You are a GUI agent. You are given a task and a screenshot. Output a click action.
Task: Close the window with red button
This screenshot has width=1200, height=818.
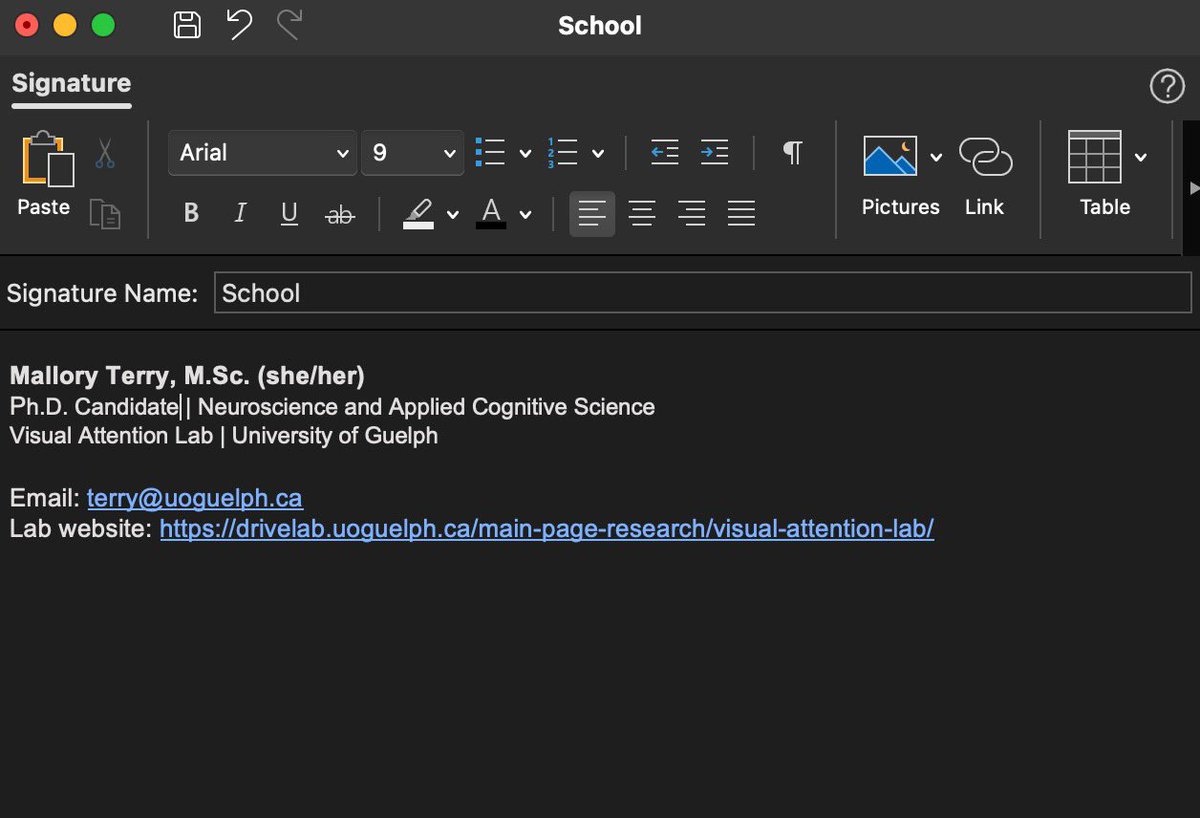click(x=27, y=26)
